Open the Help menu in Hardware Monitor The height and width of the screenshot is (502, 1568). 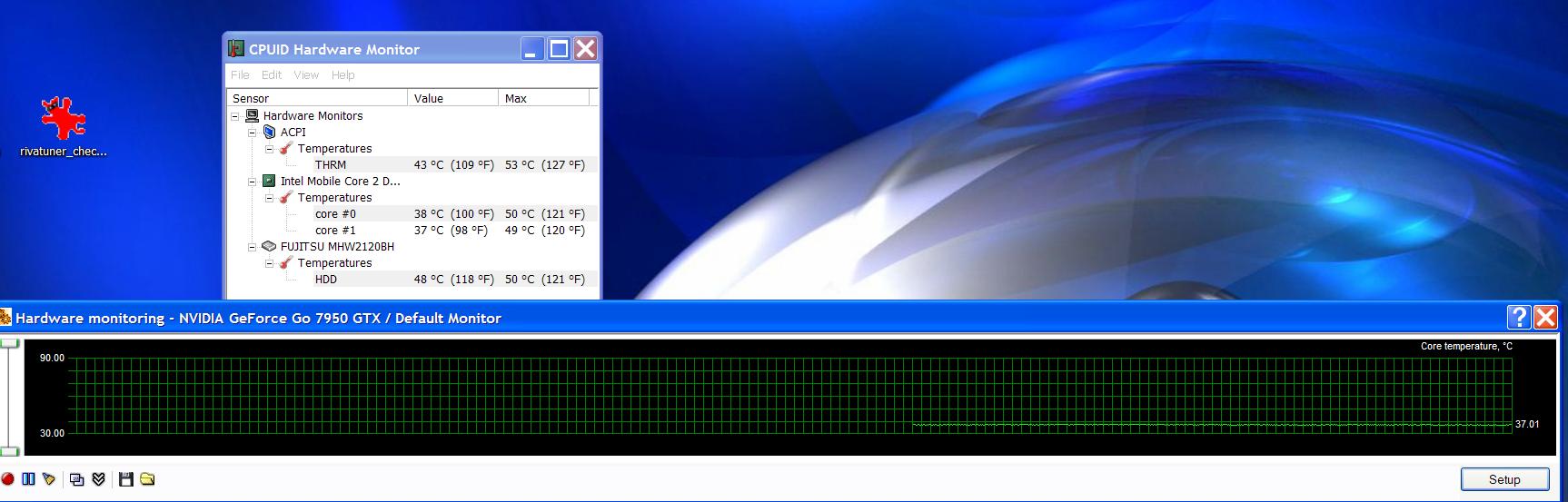coord(342,74)
